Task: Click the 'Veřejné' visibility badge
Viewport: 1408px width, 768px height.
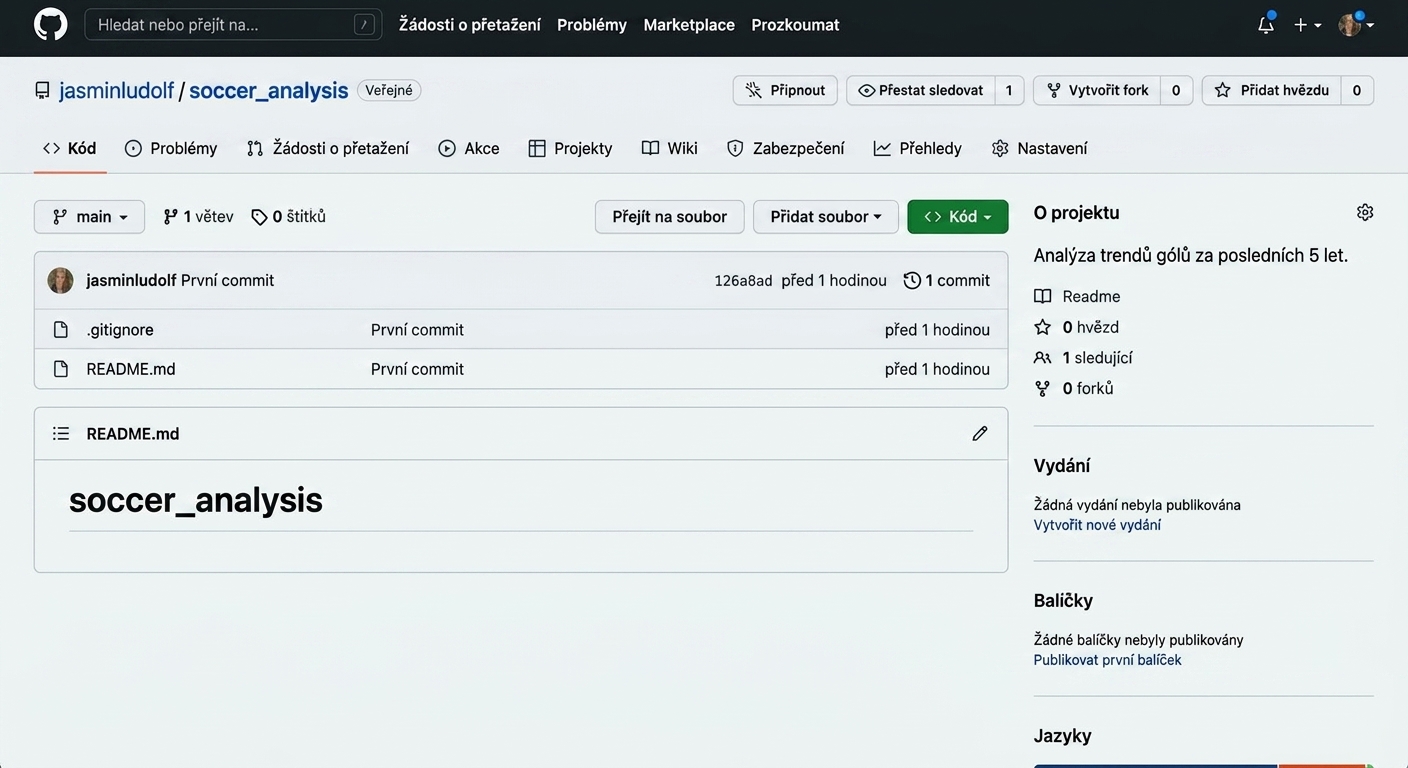Action: [x=389, y=91]
